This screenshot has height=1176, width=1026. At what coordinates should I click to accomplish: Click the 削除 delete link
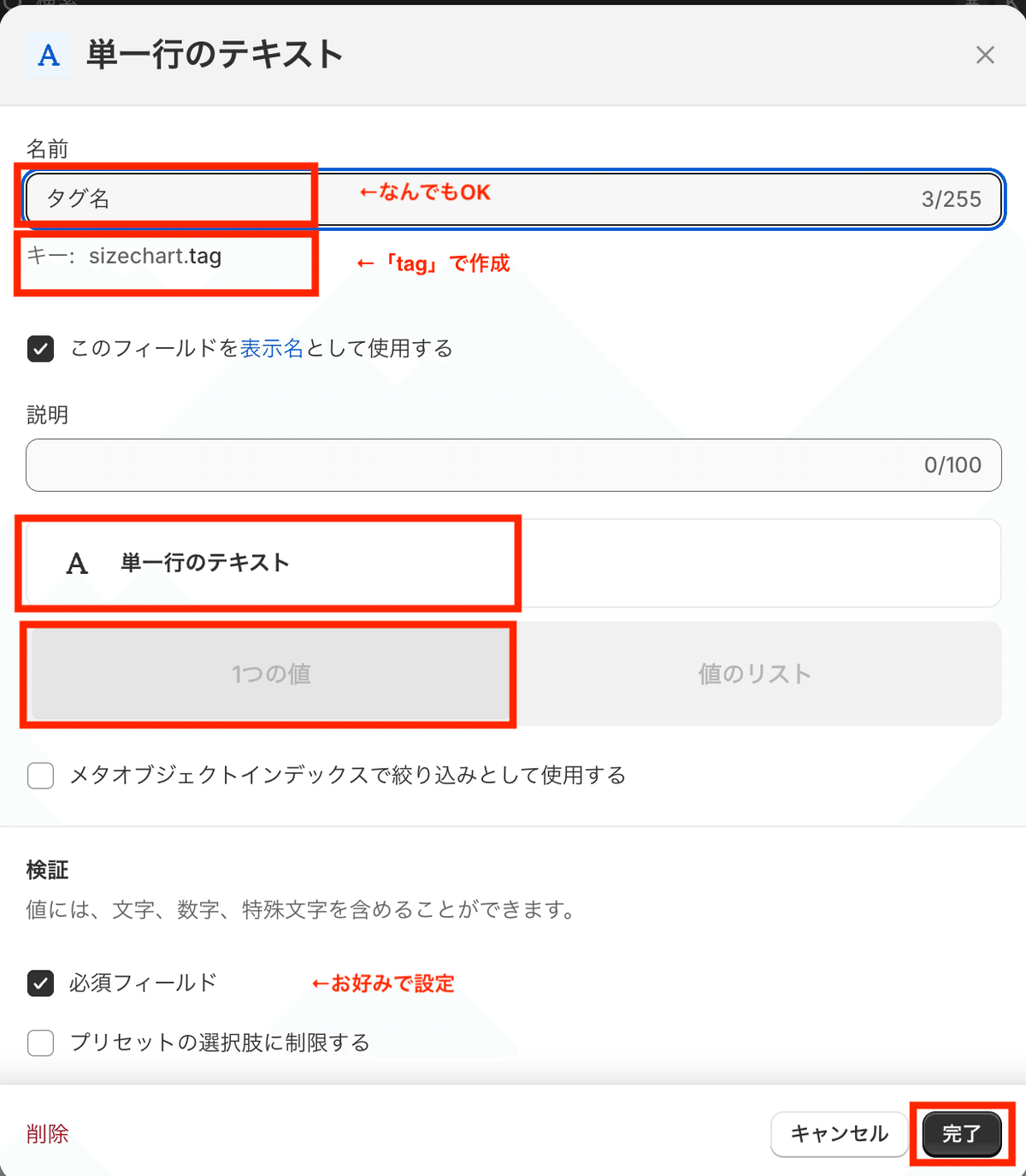click(x=48, y=1134)
